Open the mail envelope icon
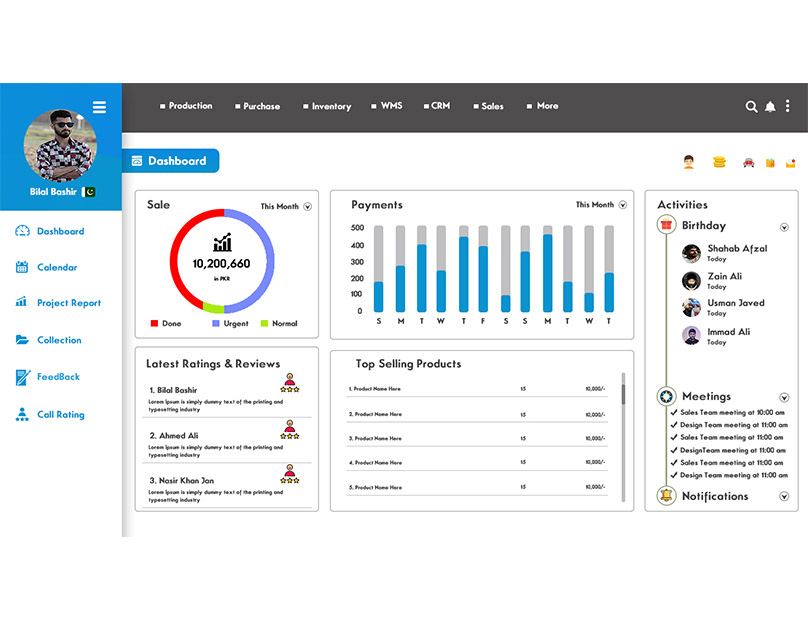The image size is (808, 623). click(x=791, y=162)
